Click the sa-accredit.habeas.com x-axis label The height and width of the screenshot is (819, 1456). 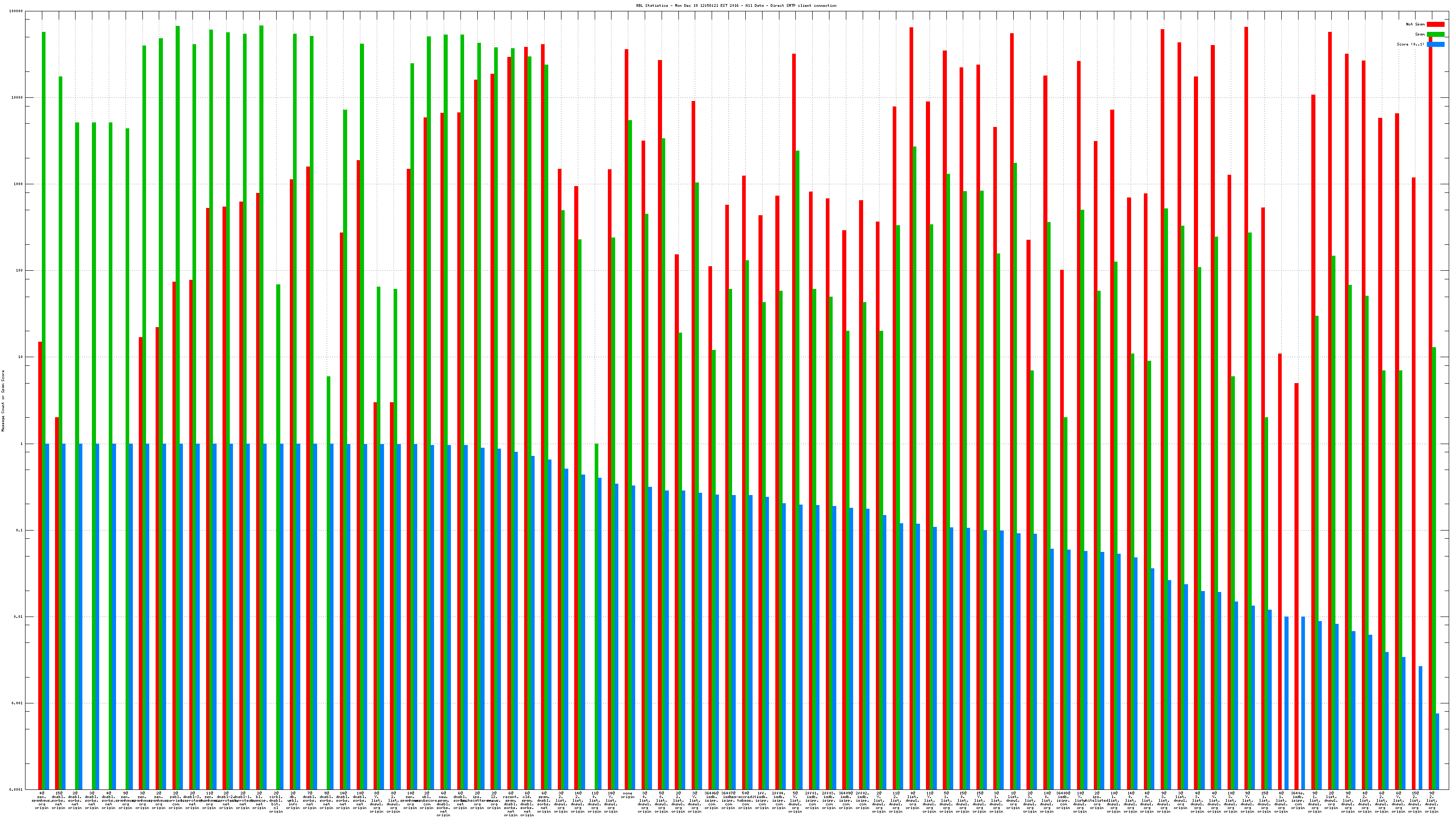(745, 800)
